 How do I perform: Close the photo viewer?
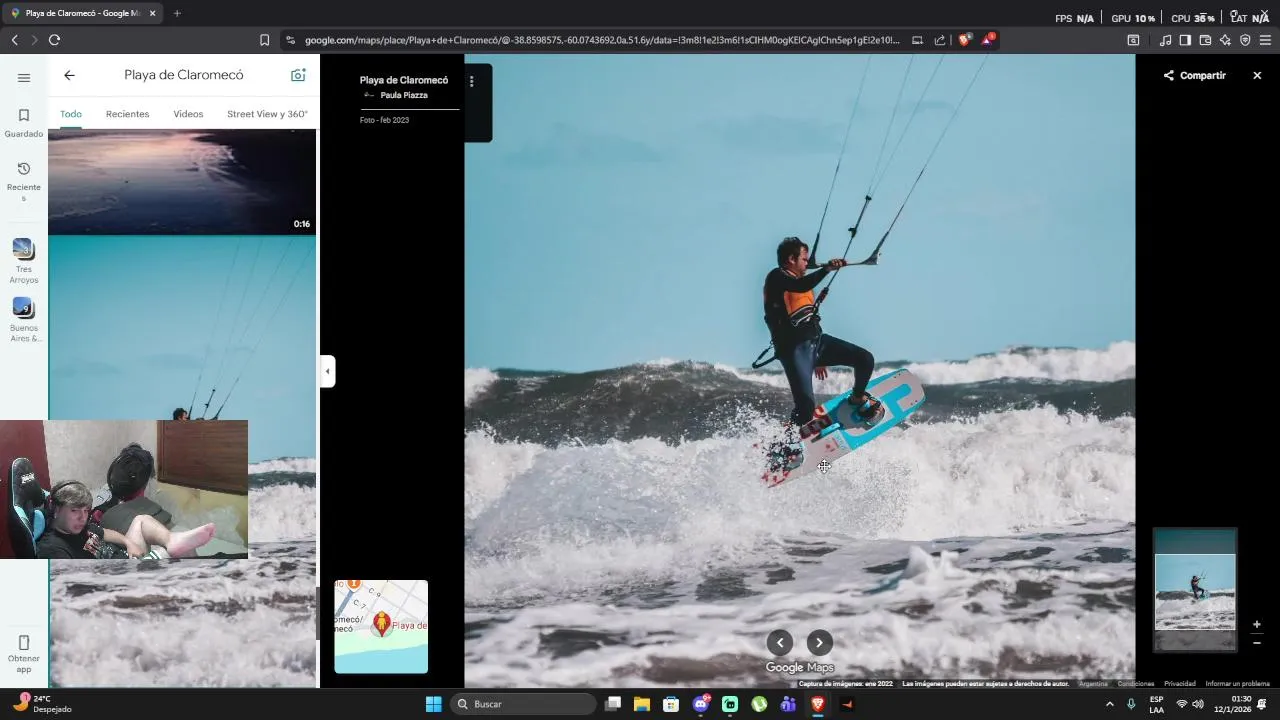coord(1258,75)
